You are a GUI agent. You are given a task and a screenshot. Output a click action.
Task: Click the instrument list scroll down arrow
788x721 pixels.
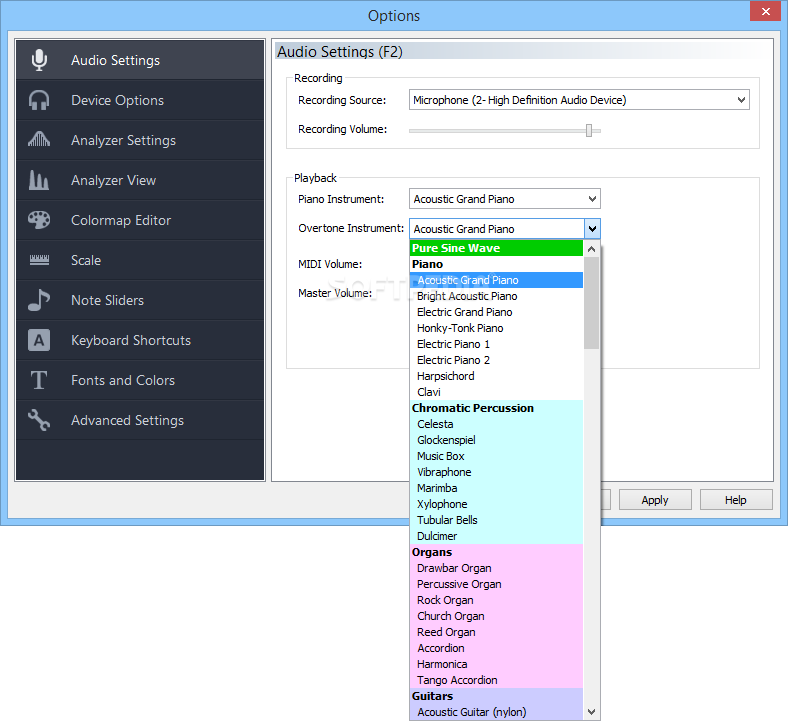pyautogui.click(x=592, y=712)
